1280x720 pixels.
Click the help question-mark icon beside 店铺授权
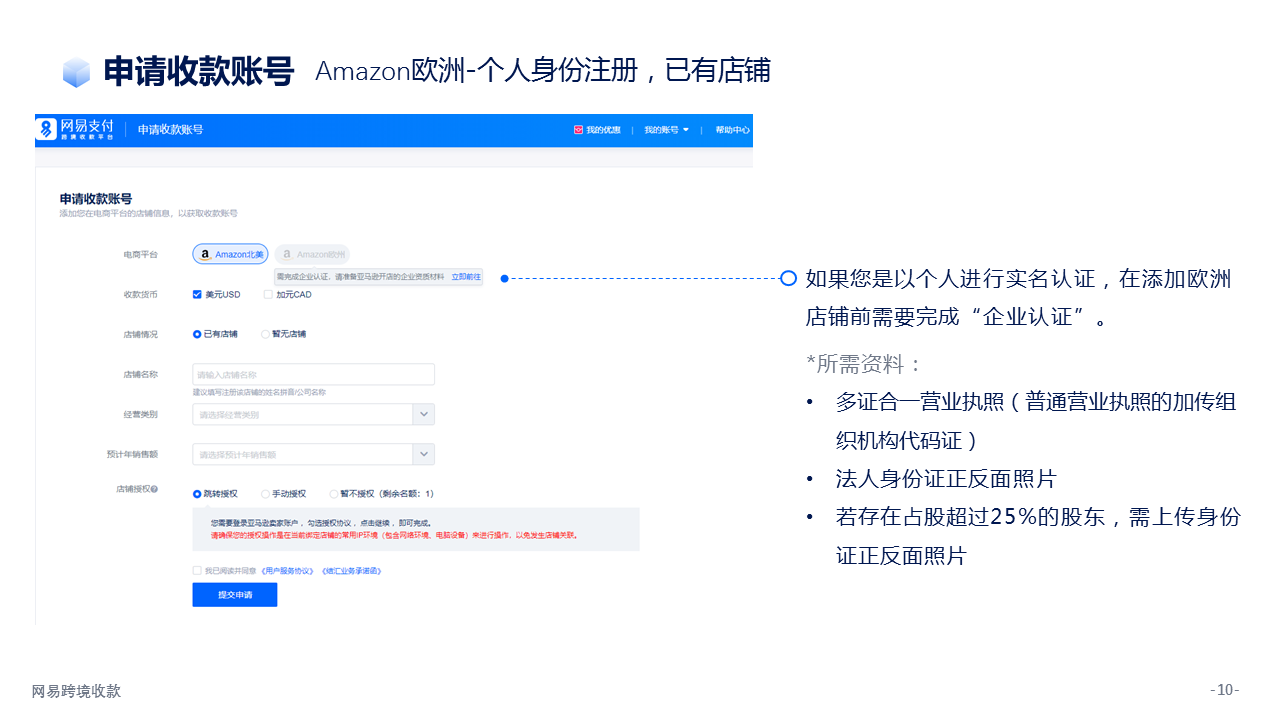point(154,489)
